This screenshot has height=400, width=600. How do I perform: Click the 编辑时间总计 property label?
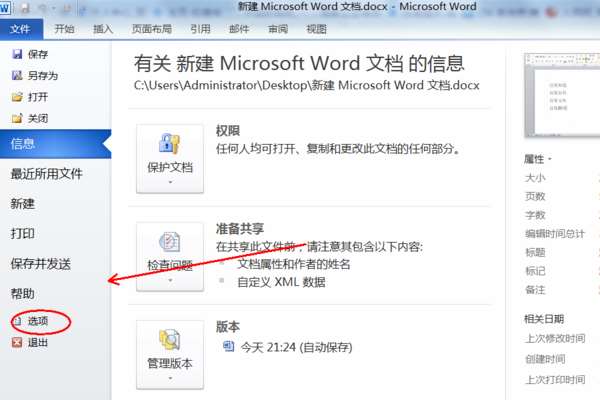555,233
